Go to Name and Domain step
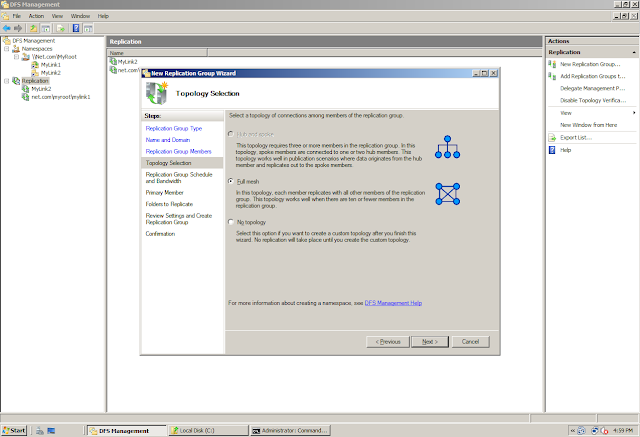Screen dimensions: 640x437 168,140
